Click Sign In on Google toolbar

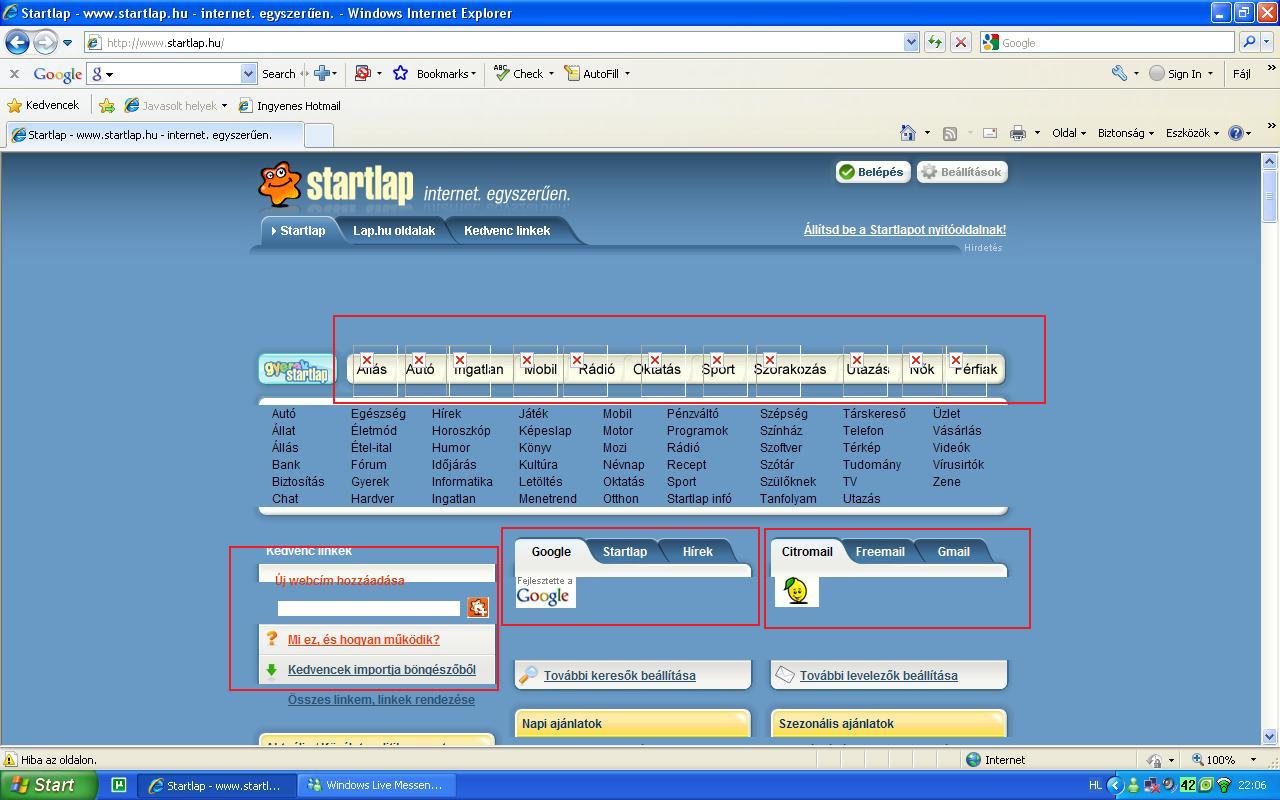tap(1180, 74)
